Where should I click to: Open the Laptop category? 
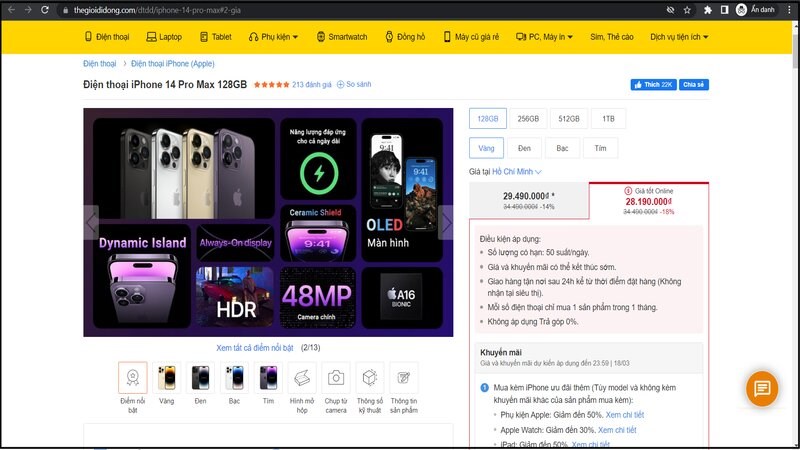click(164, 37)
